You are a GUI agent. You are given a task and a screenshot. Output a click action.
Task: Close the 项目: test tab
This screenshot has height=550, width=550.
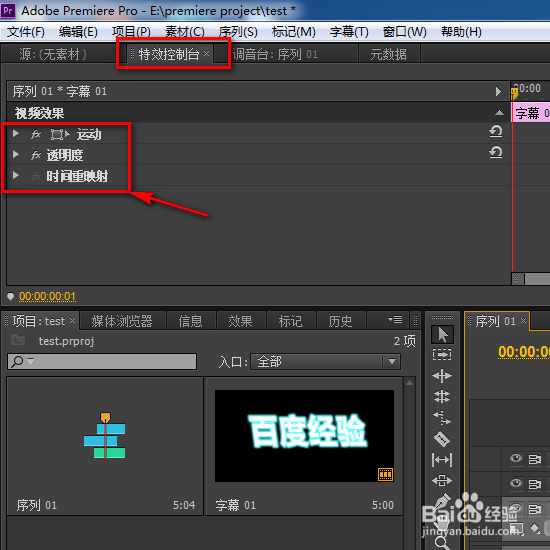(x=72, y=320)
